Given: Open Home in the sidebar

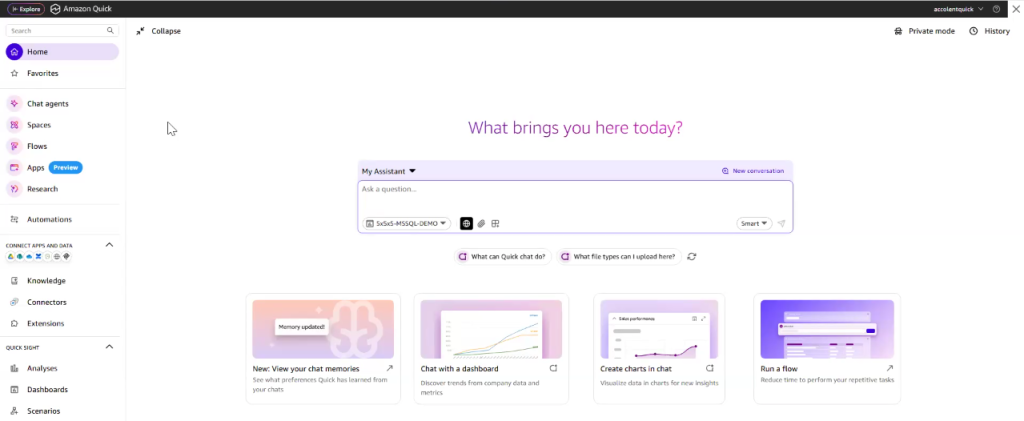Looking at the screenshot, I should [x=62, y=52].
